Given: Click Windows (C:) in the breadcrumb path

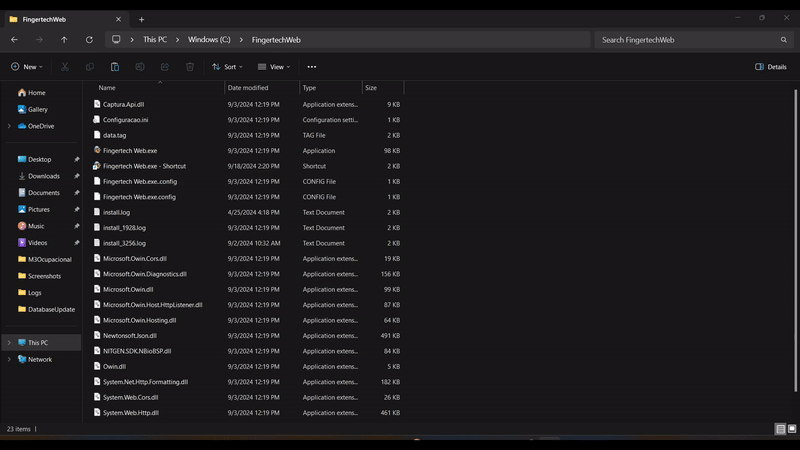Looking at the screenshot, I should 209,40.
